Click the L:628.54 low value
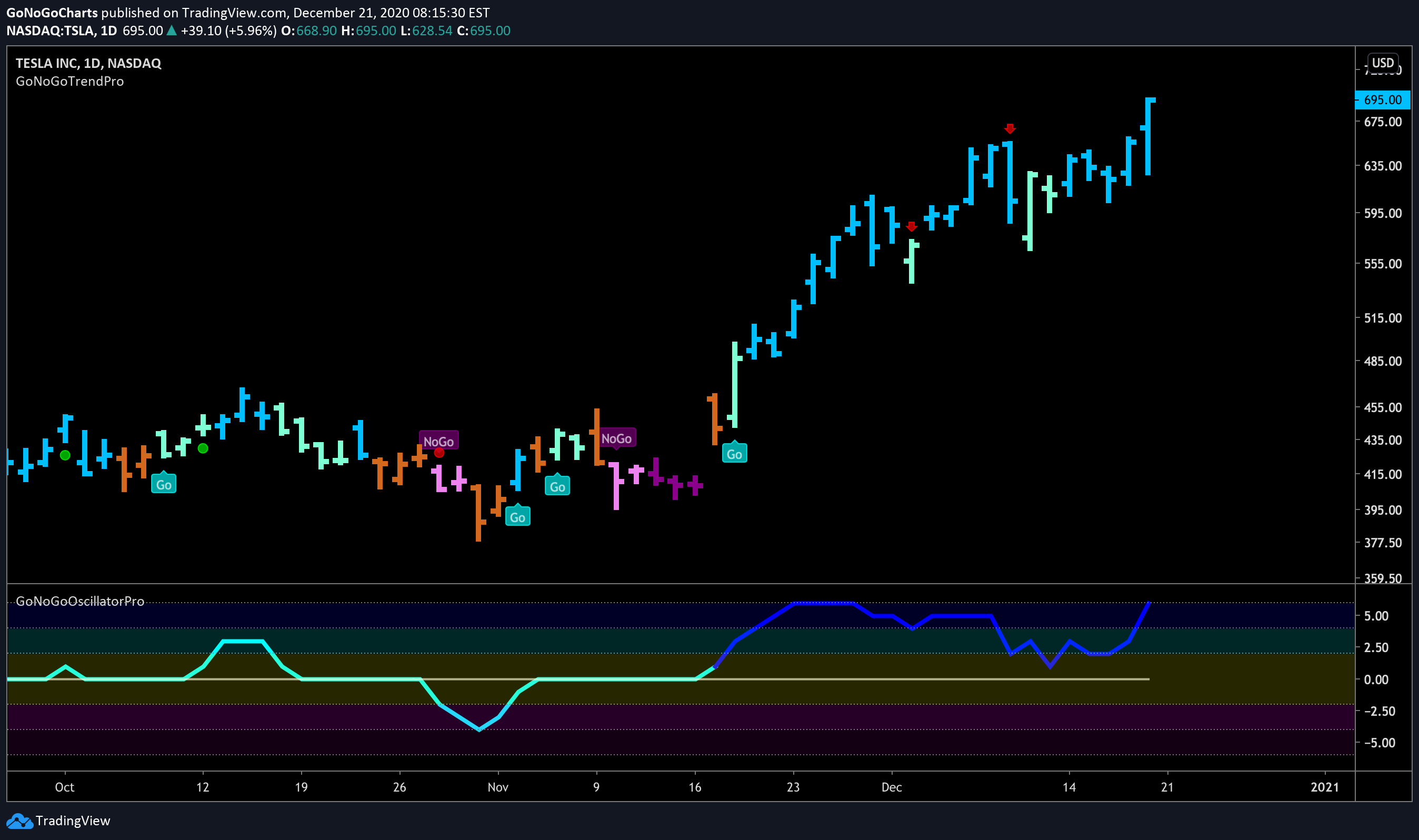1419x840 pixels. pyautogui.click(x=426, y=31)
